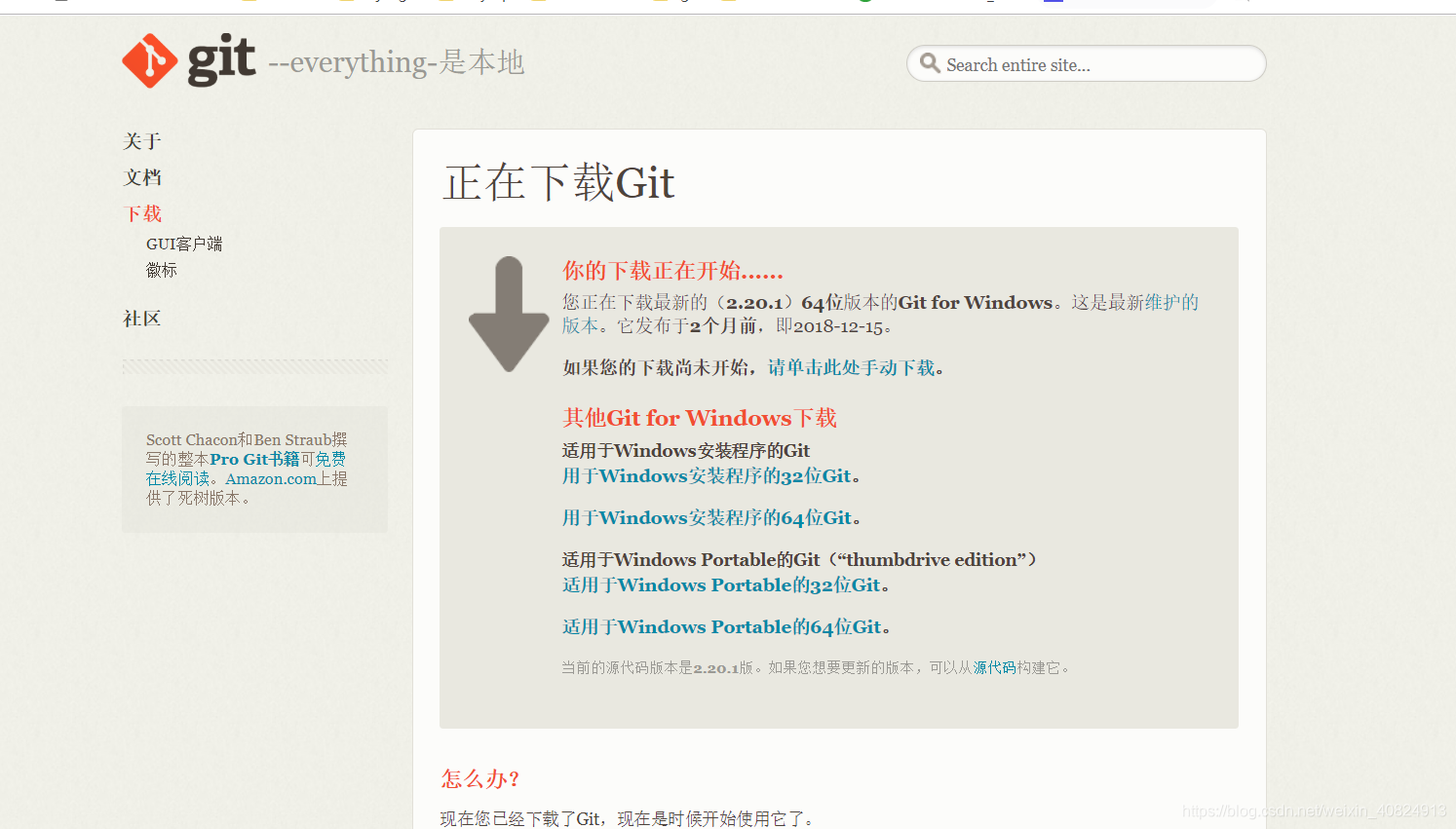This screenshot has height=829, width=1456.
Task: Click the 你的下载正在开始 heading
Action: click(672, 270)
